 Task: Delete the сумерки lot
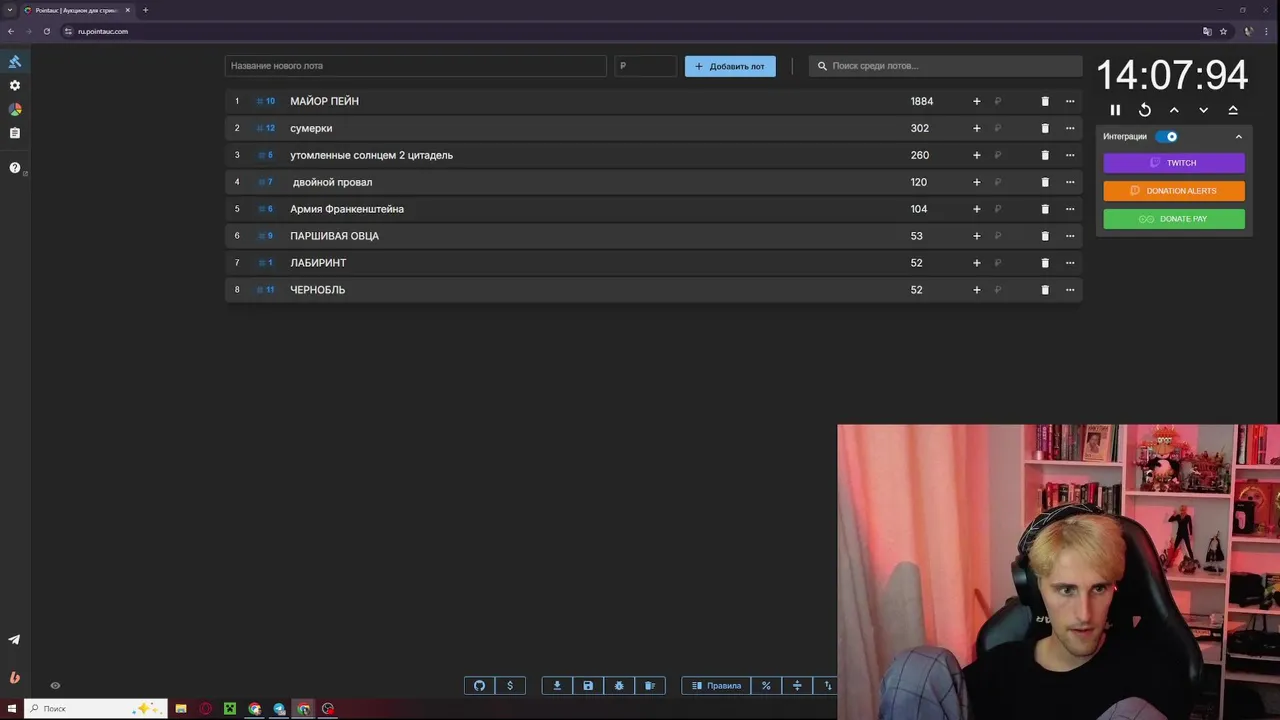point(1045,128)
